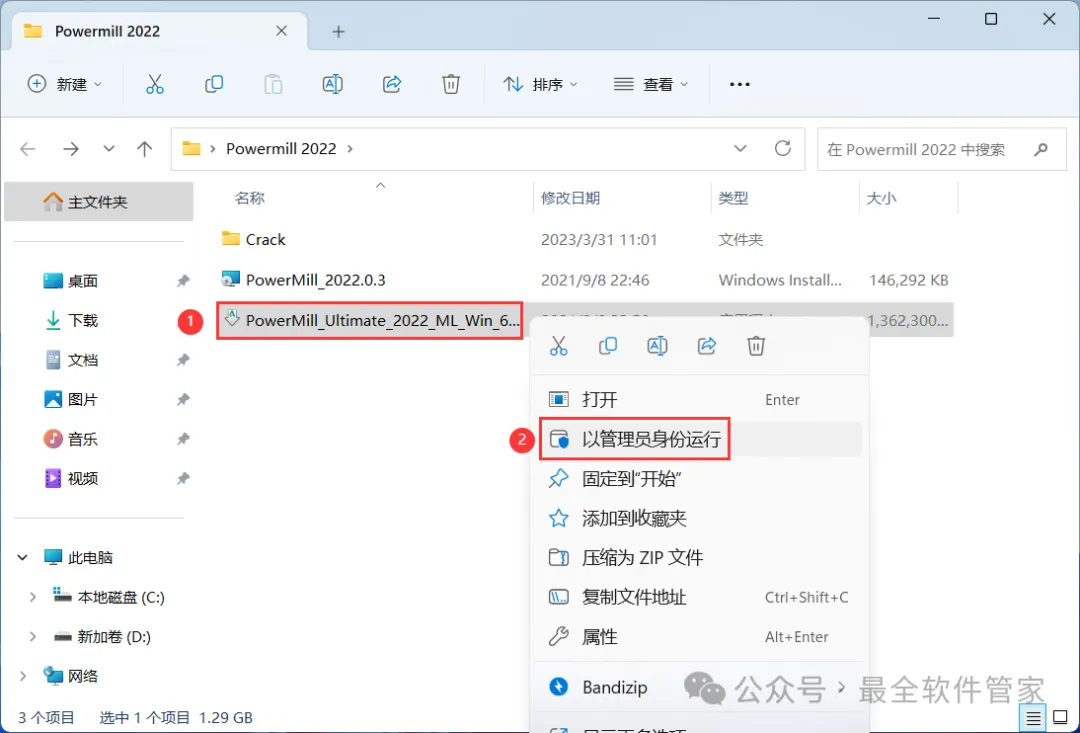Click the Copy icon in the context menu
Viewport: 1080px width, 733px height.
point(608,346)
